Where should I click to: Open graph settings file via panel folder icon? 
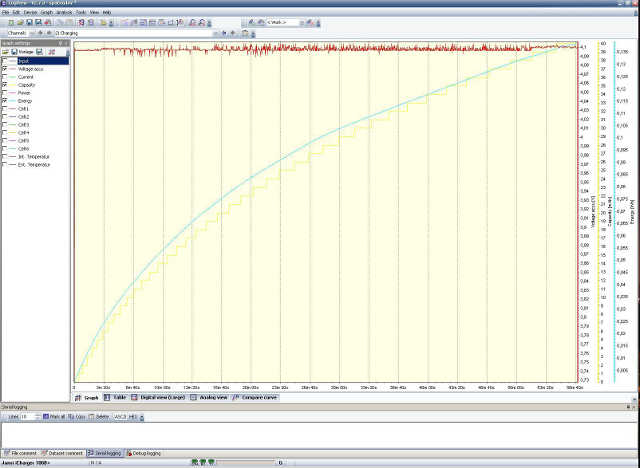pos(4,52)
